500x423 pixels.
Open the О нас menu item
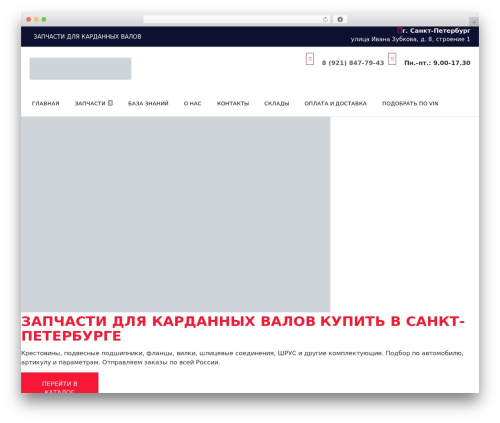(193, 103)
